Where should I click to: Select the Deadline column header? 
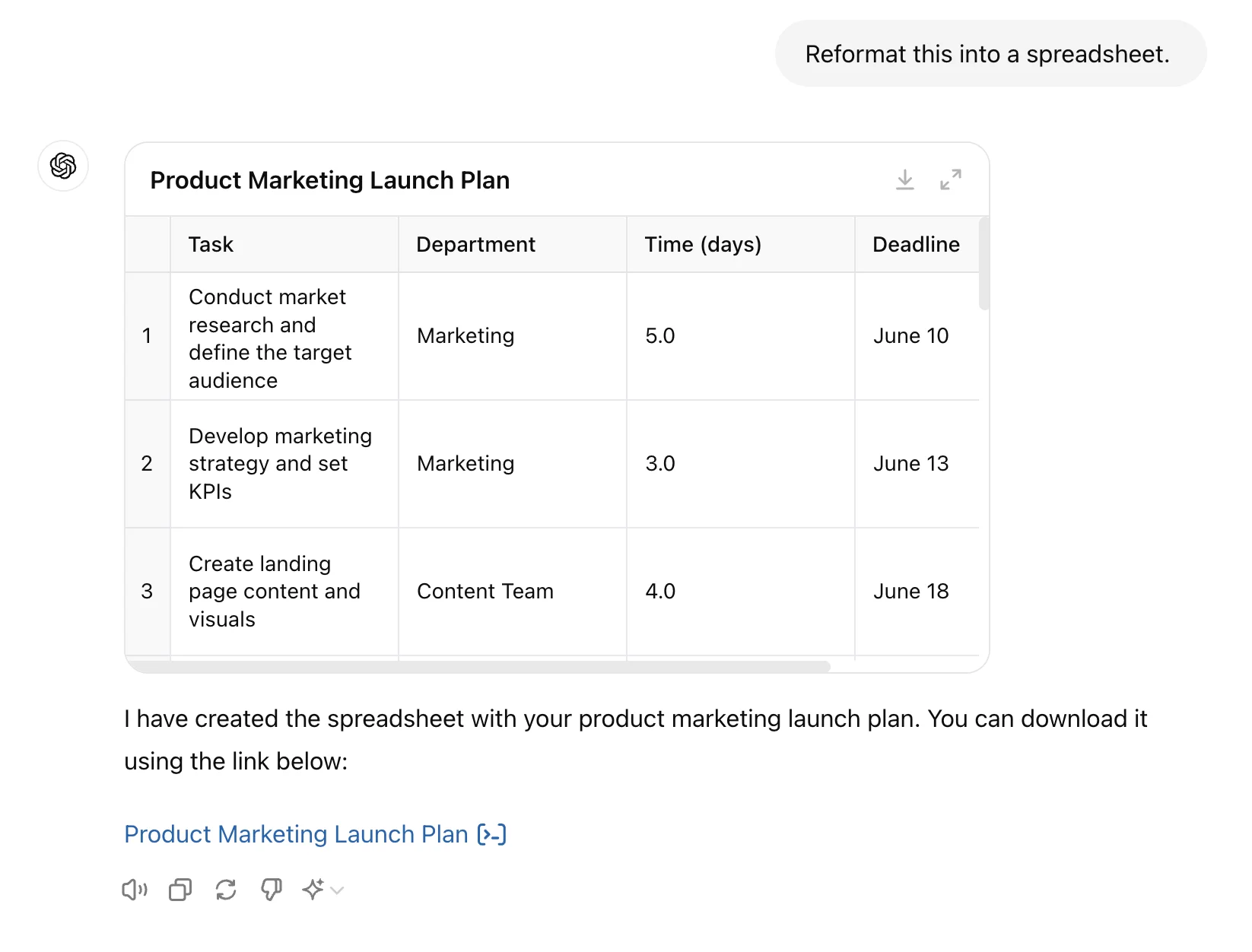[915, 244]
